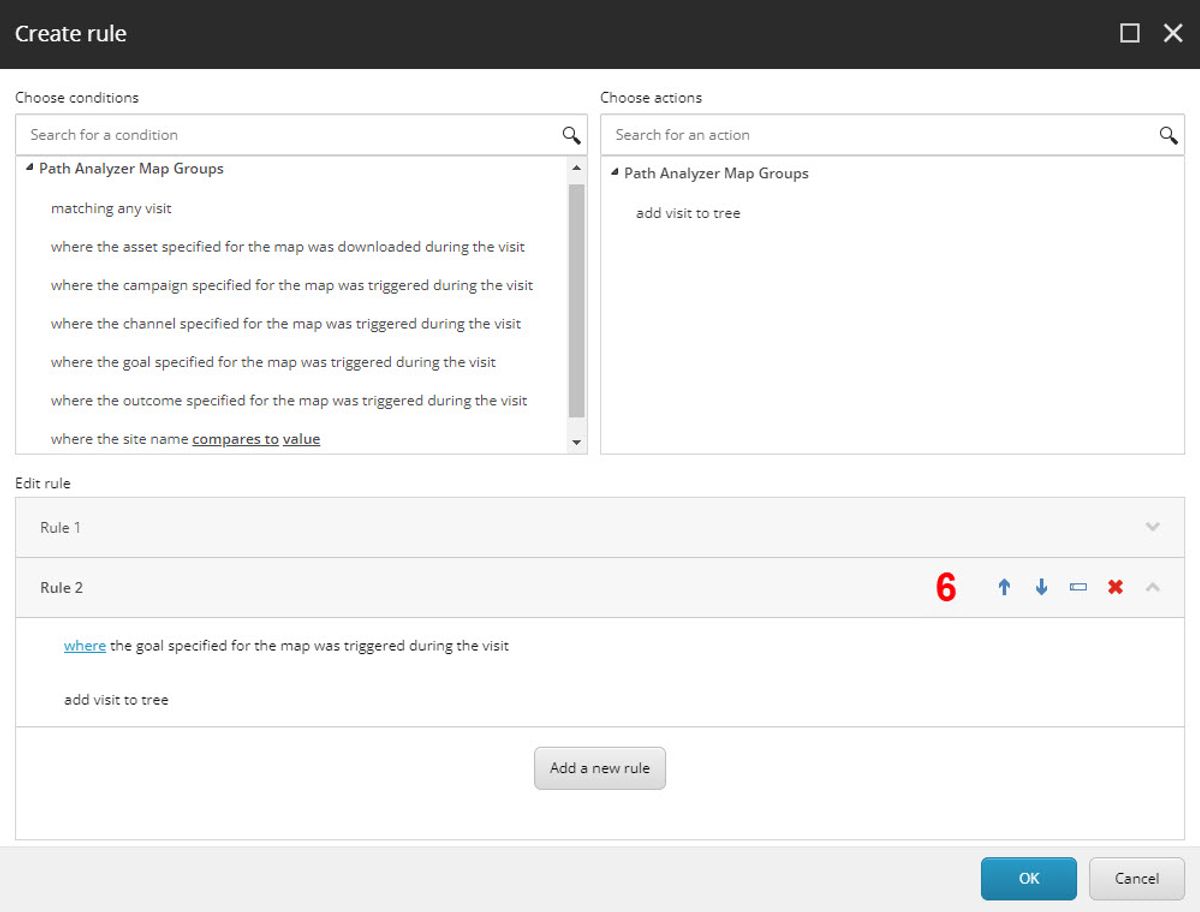Maximize the Create rule dialog
The width and height of the screenshot is (1200, 912).
(x=1130, y=34)
